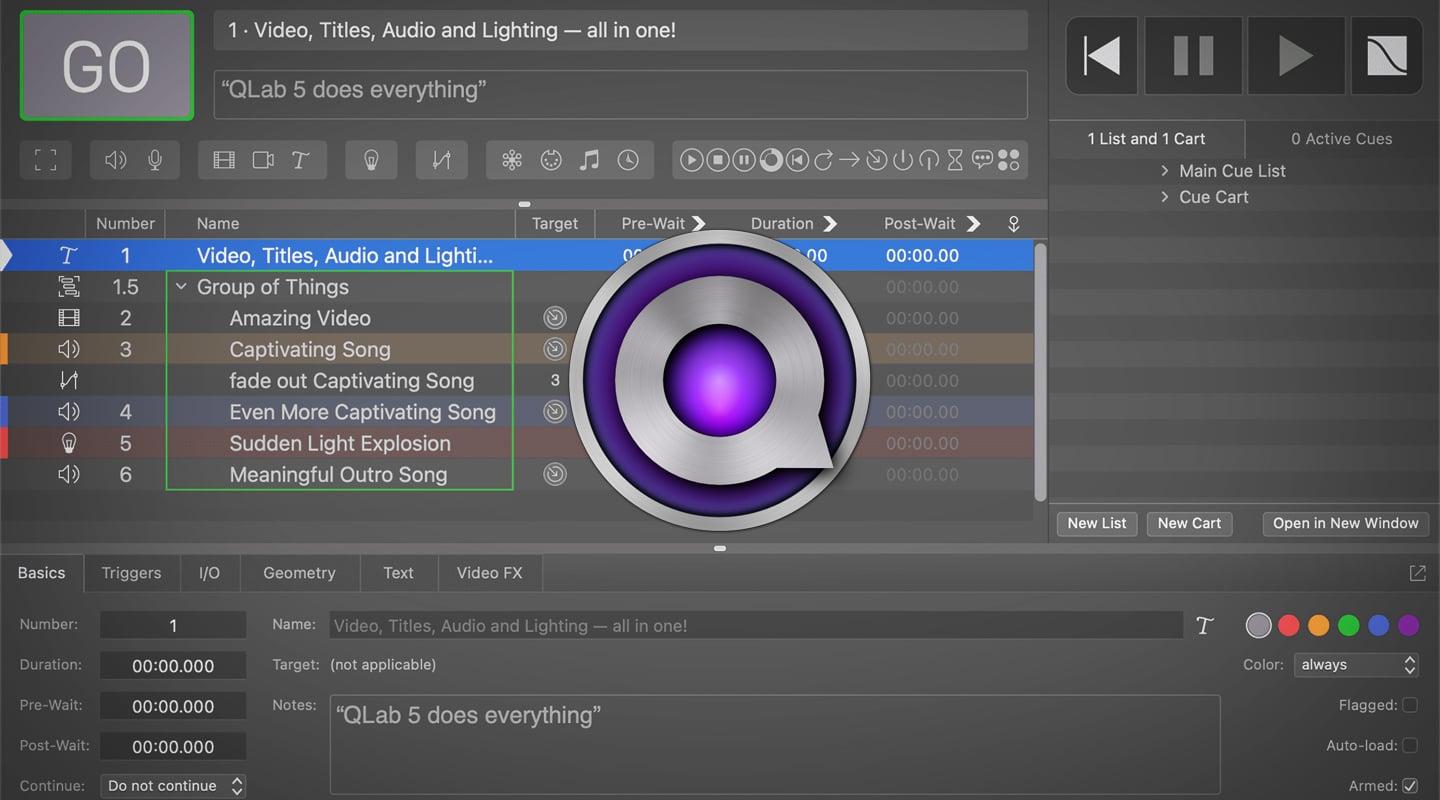Add a Disarm cue from the toolbar

pos(929,160)
